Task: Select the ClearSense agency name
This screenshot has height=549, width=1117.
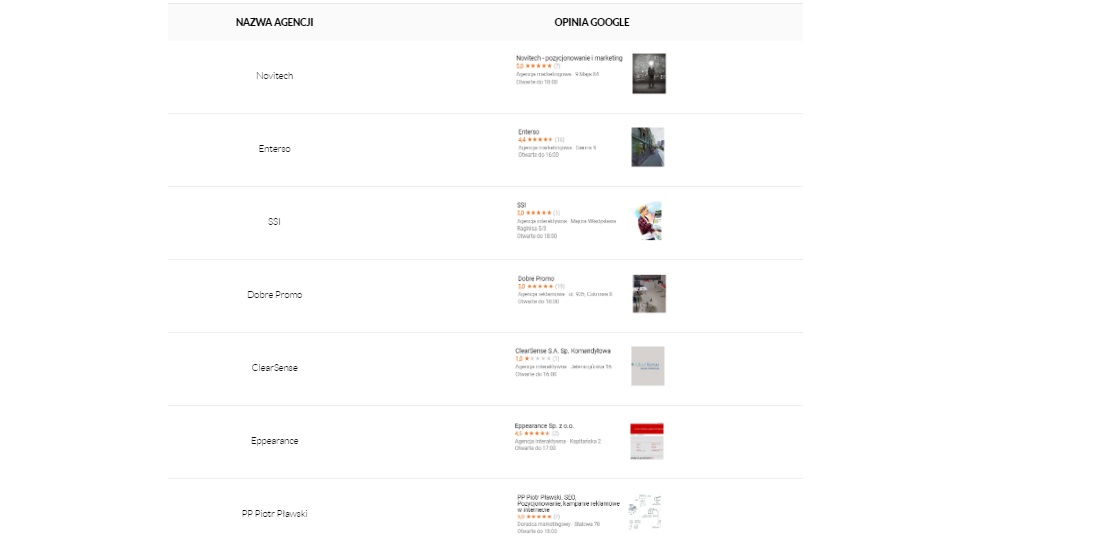Action: coord(274,368)
